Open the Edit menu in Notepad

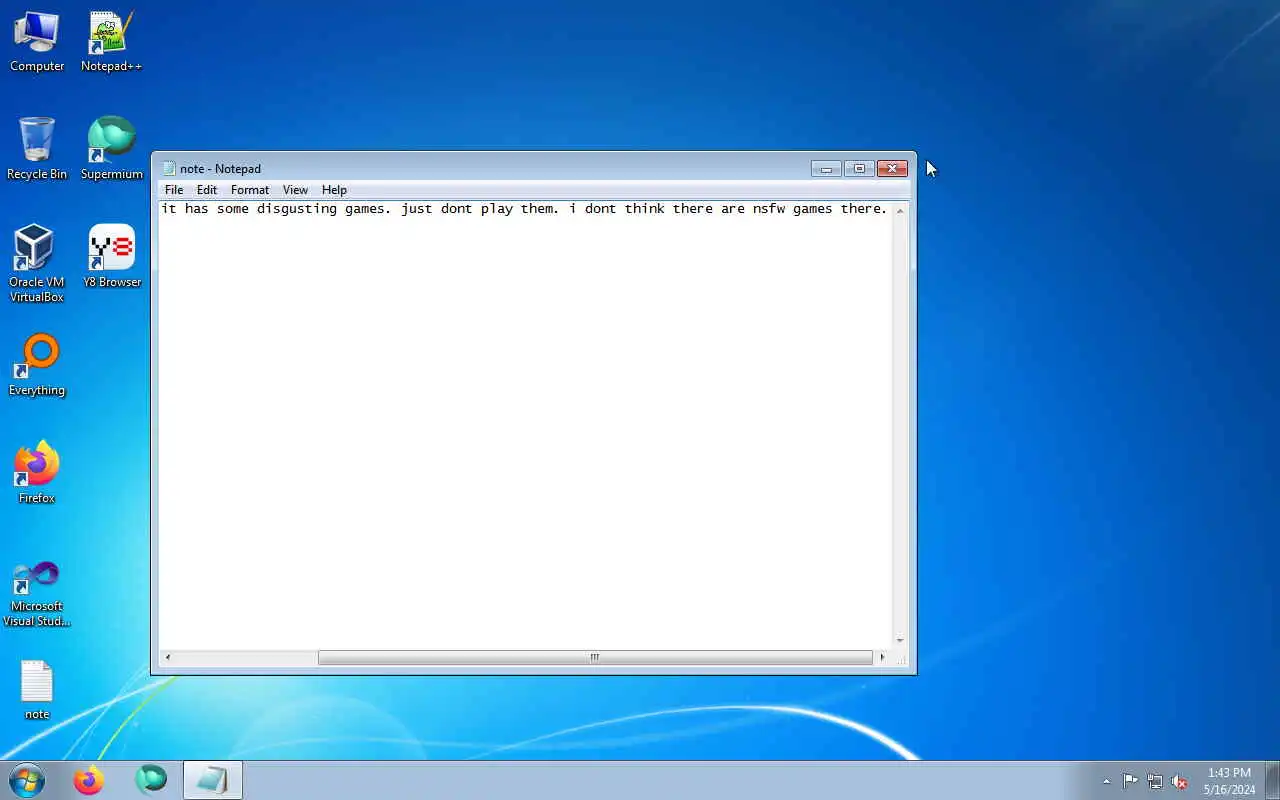point(207,190)
